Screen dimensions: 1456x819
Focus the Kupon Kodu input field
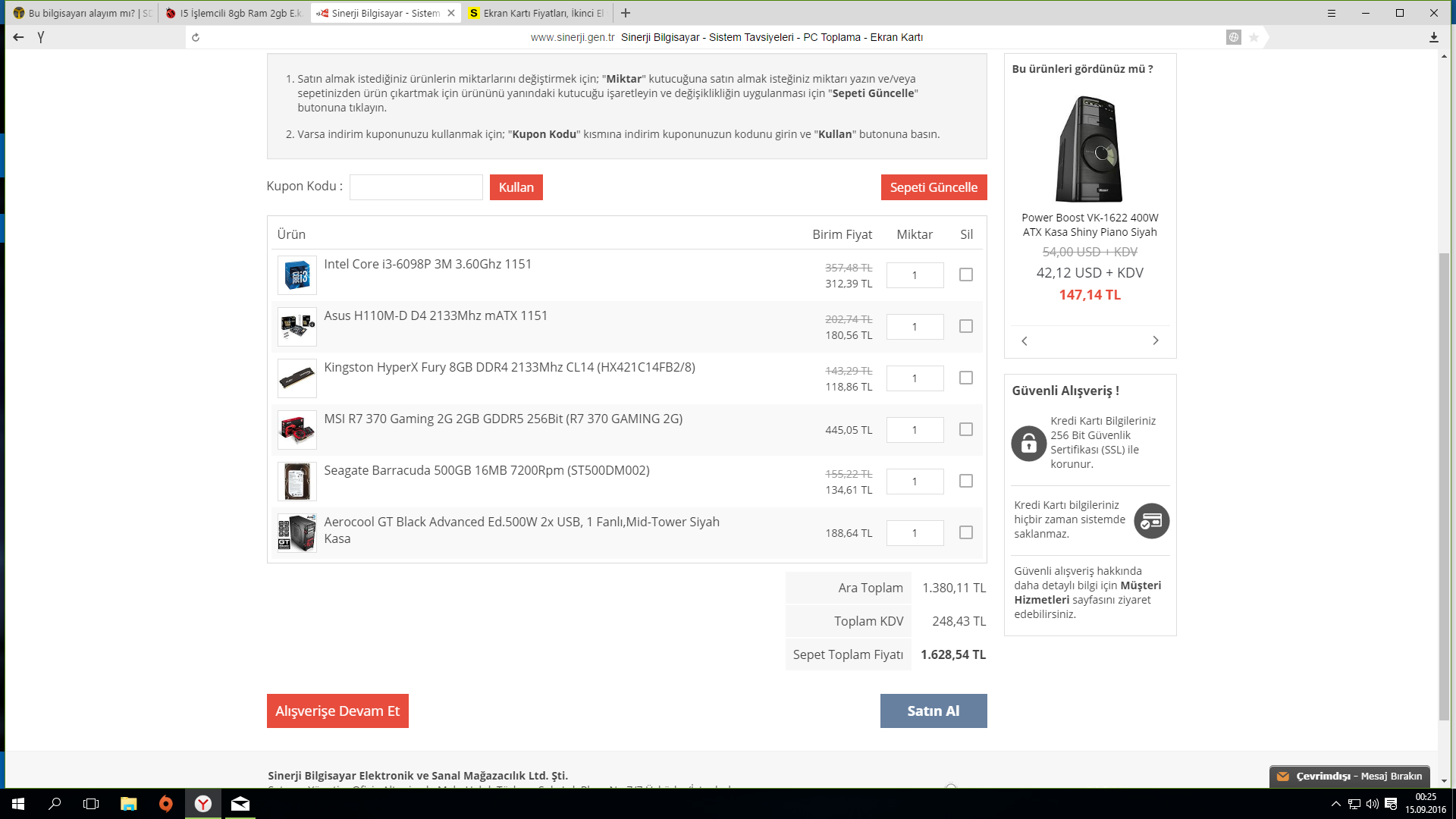[x=416, y=187]
